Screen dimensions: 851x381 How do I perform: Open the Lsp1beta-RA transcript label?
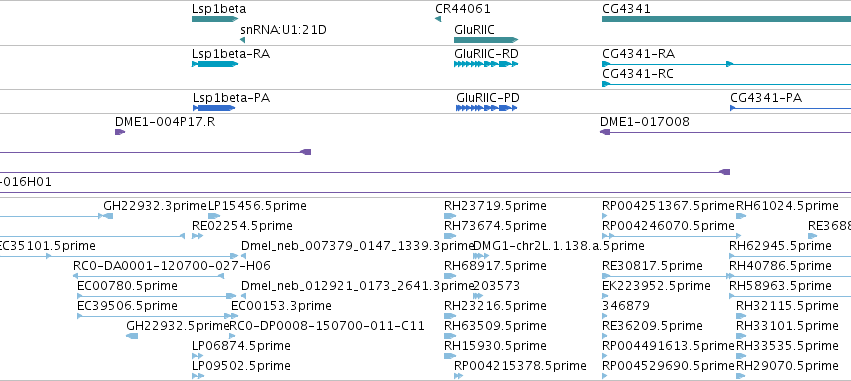tap(231, 54)
